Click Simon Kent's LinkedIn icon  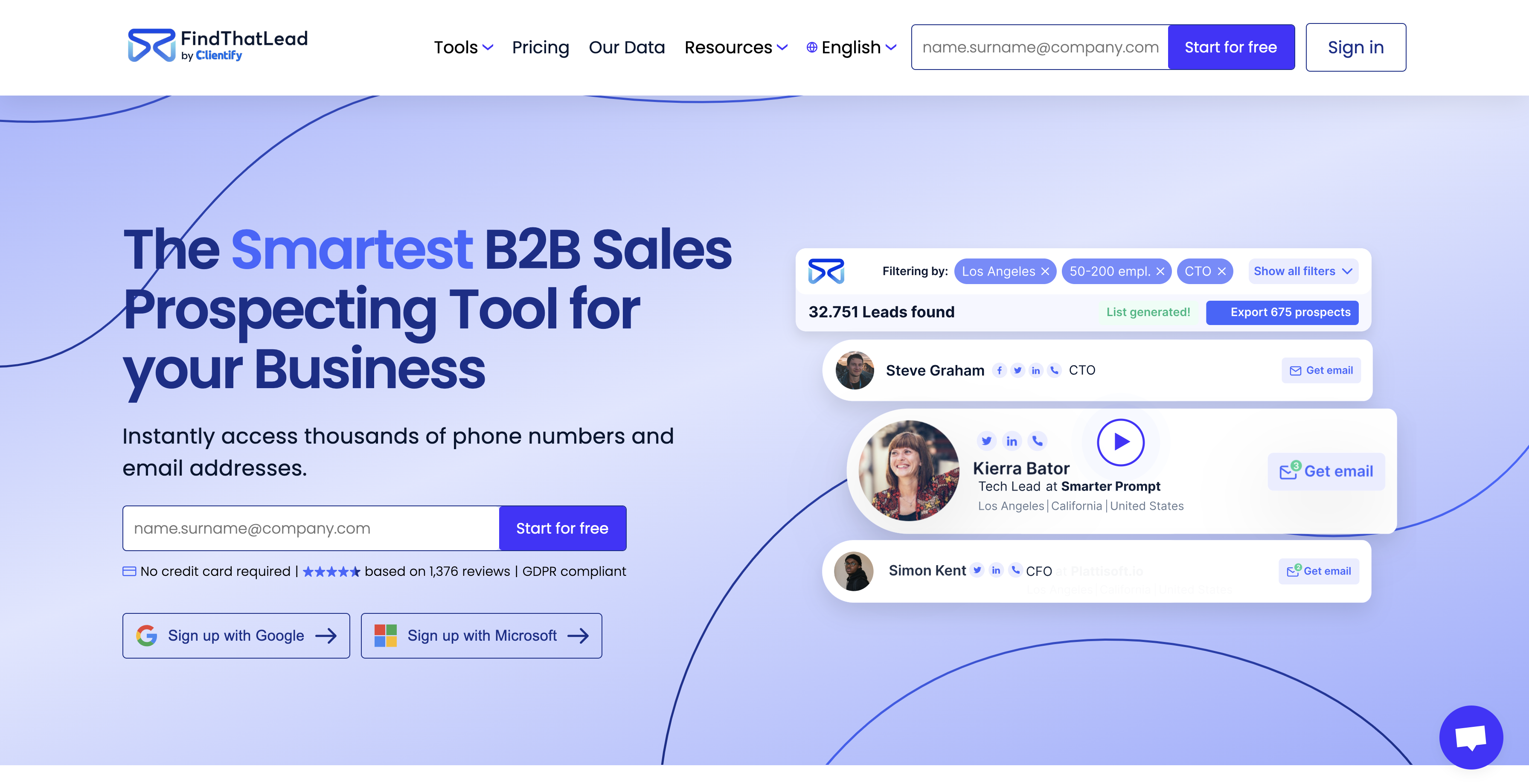996,570
